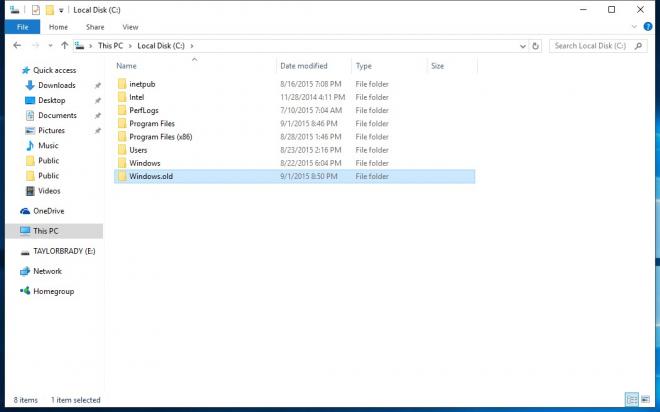Unpin Downloads using its pin icon

pyautogui.click(x=98, y=85)
